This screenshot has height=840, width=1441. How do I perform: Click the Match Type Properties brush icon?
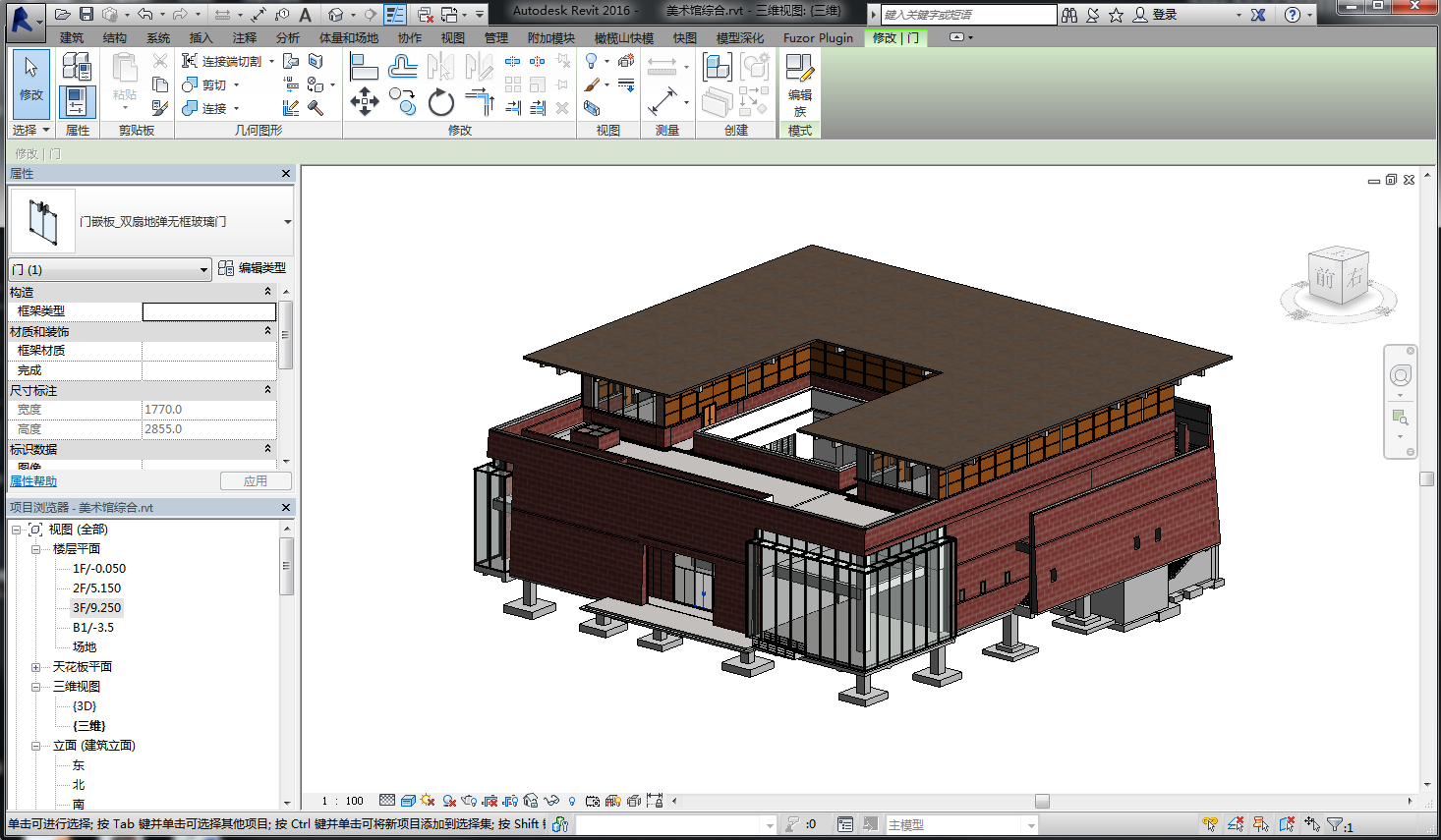tap(160, 108)
